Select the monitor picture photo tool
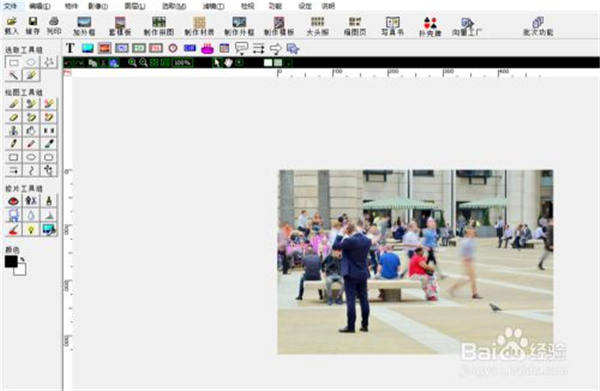 [x=49, y=230]
